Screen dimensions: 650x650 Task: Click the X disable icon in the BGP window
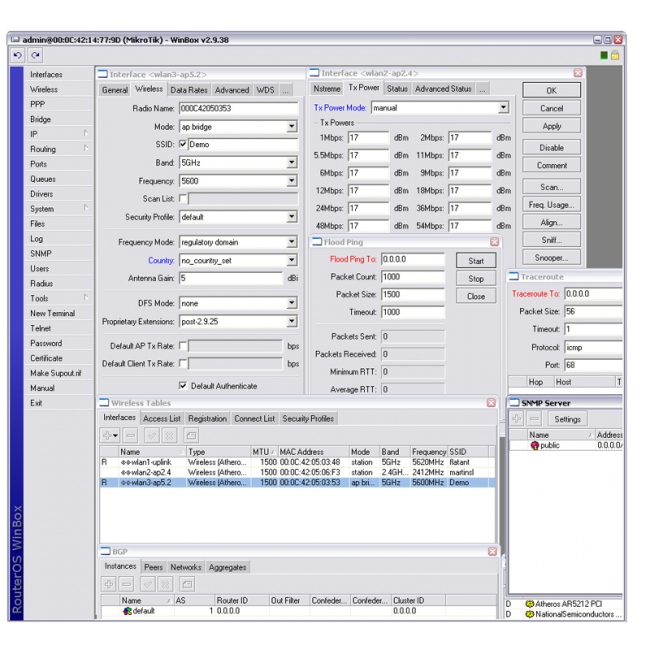coord(165,584)
